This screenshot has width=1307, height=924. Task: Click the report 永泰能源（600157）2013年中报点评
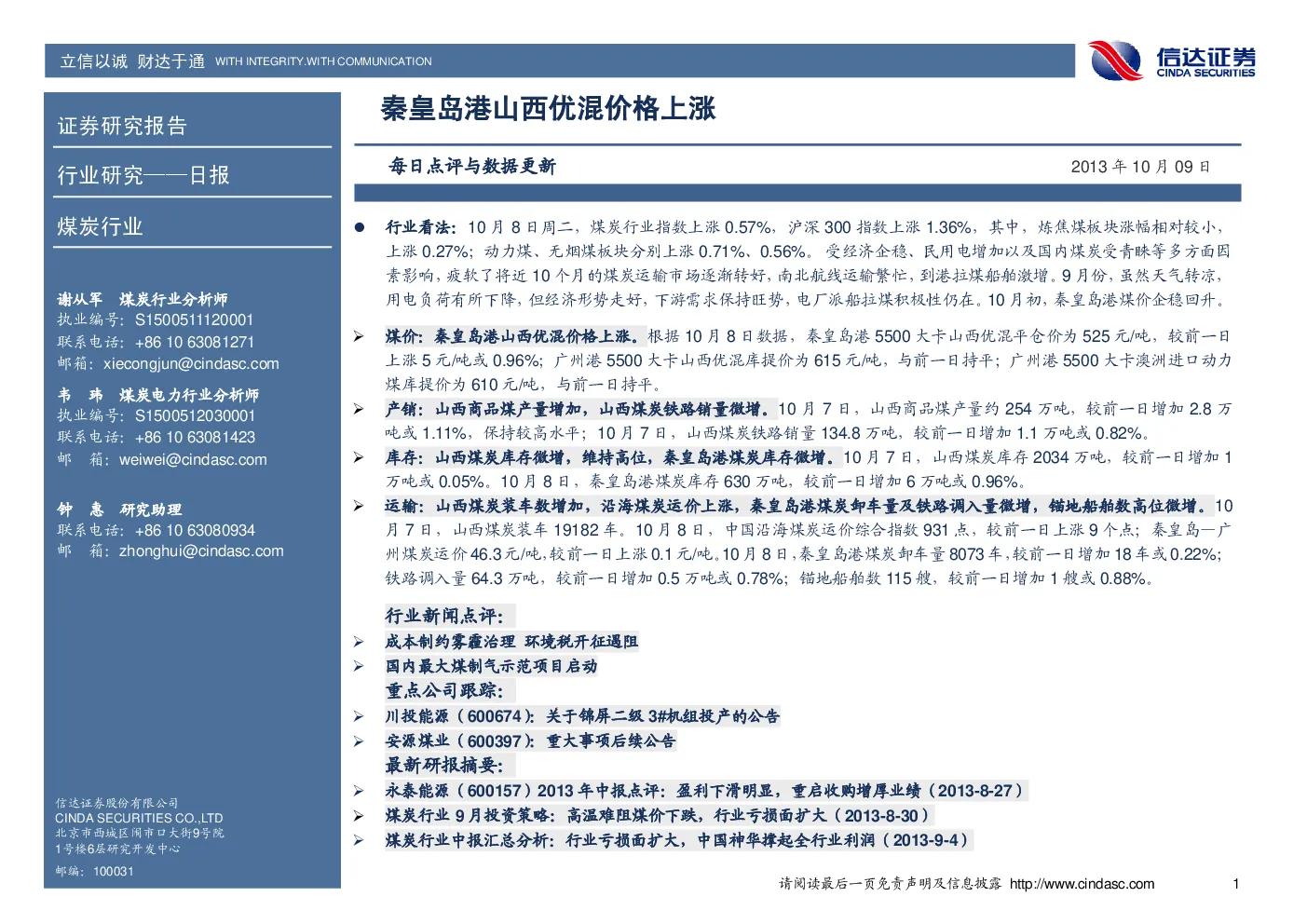(x=705, y=791)
